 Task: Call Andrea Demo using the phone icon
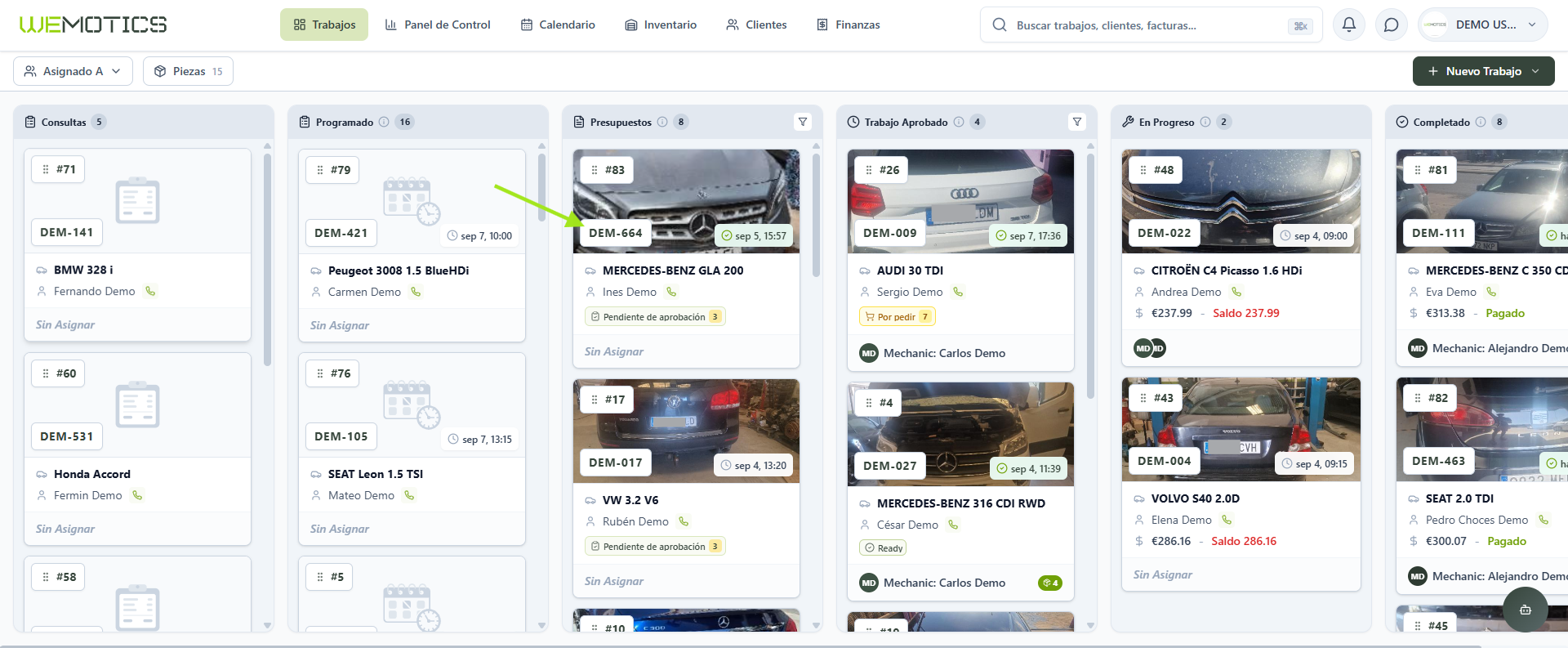point(1236,292)
